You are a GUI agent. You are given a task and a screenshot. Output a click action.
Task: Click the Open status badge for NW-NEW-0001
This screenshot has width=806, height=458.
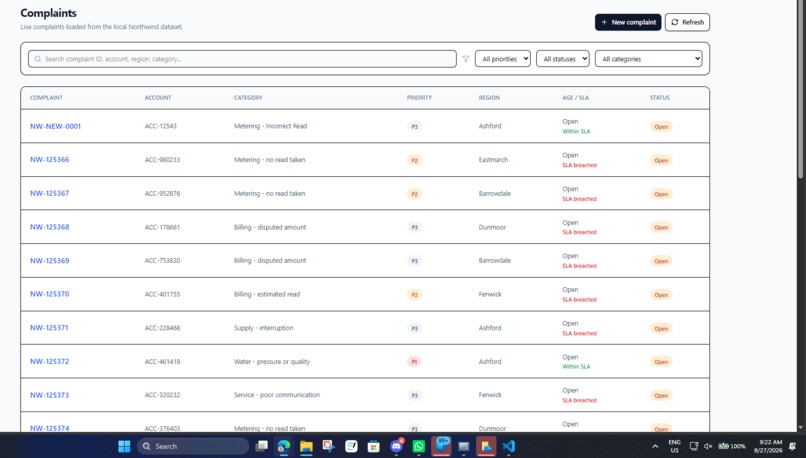661,126
